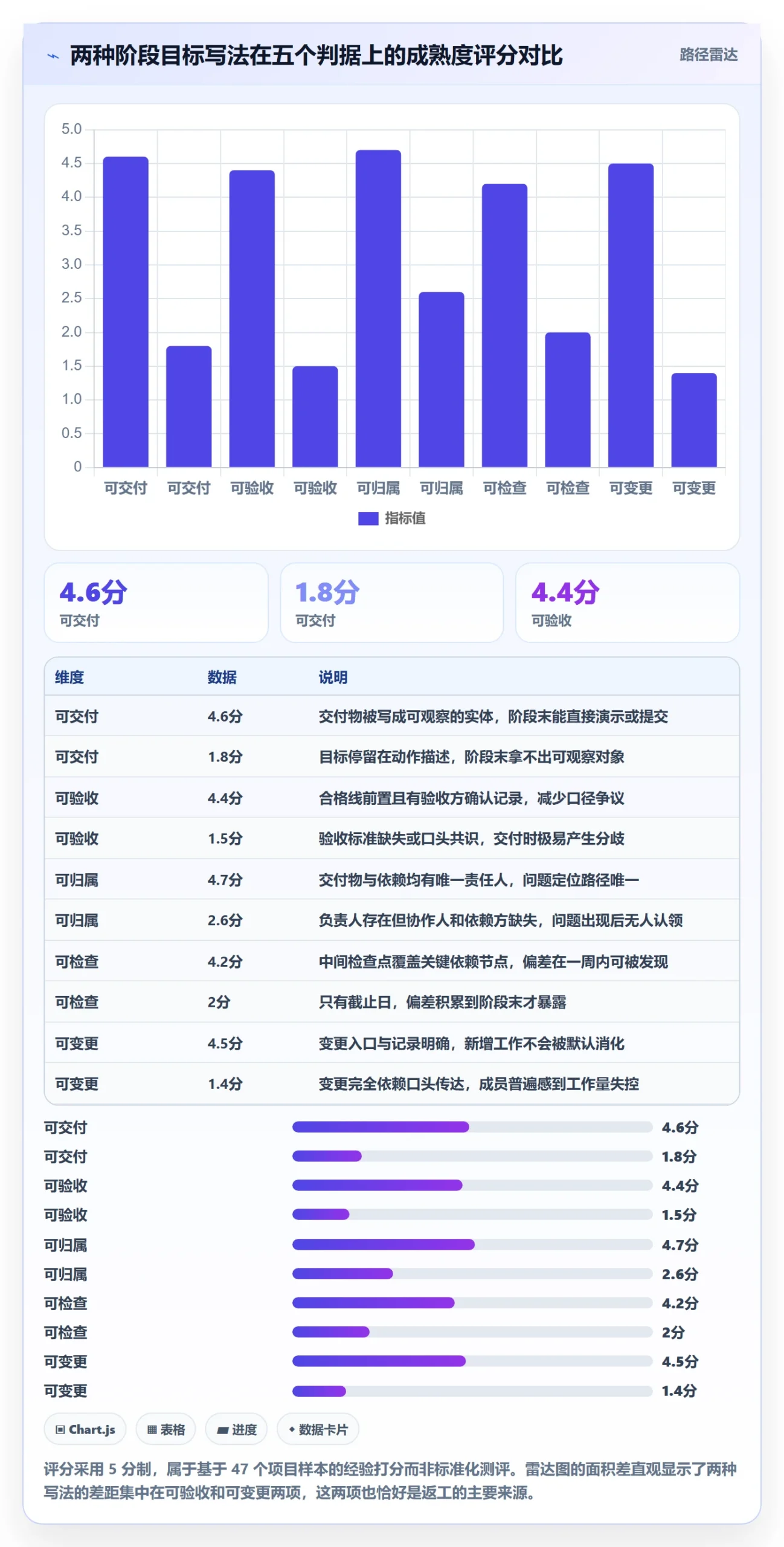Click the 1.5-high 可验收 chart bar
This screenshot has width=784, height=1547.
(315, 416)
